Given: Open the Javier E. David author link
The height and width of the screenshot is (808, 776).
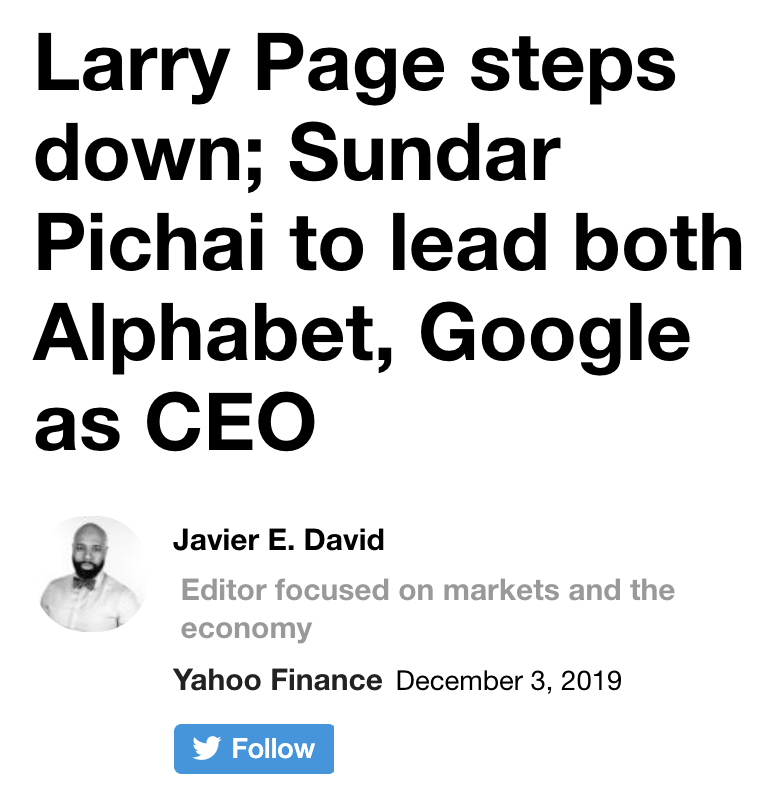Looking at the screenshot, I should (x=279, y=540).
